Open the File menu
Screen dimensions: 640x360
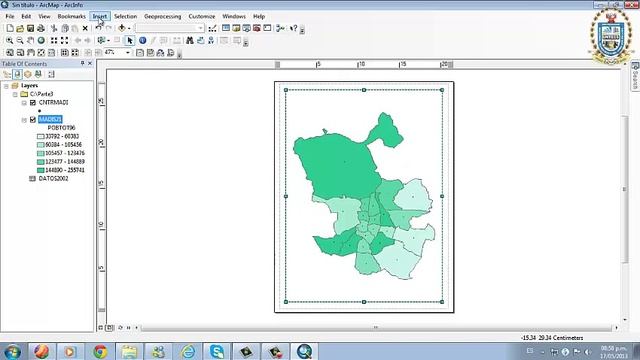pos(10,16)
